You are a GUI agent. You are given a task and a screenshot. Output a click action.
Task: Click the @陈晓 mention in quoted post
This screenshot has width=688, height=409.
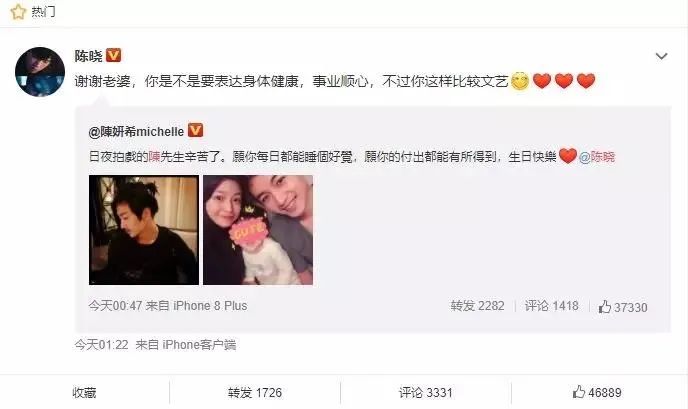[x=597, y=157]
